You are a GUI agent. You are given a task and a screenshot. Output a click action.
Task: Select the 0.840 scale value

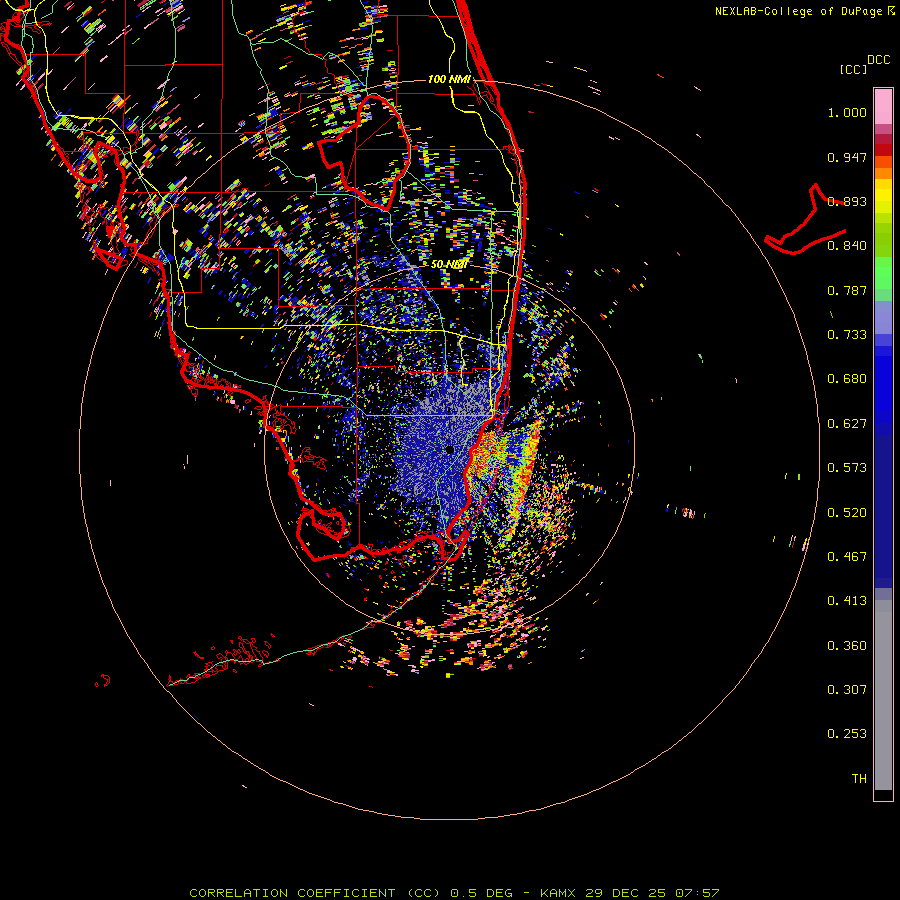tap(847, 246)
